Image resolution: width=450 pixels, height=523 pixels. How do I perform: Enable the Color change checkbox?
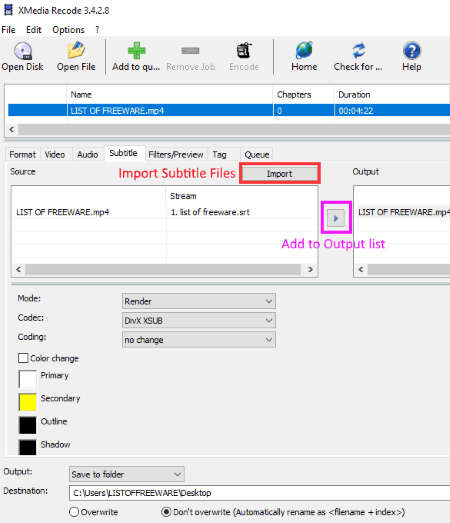23,358
